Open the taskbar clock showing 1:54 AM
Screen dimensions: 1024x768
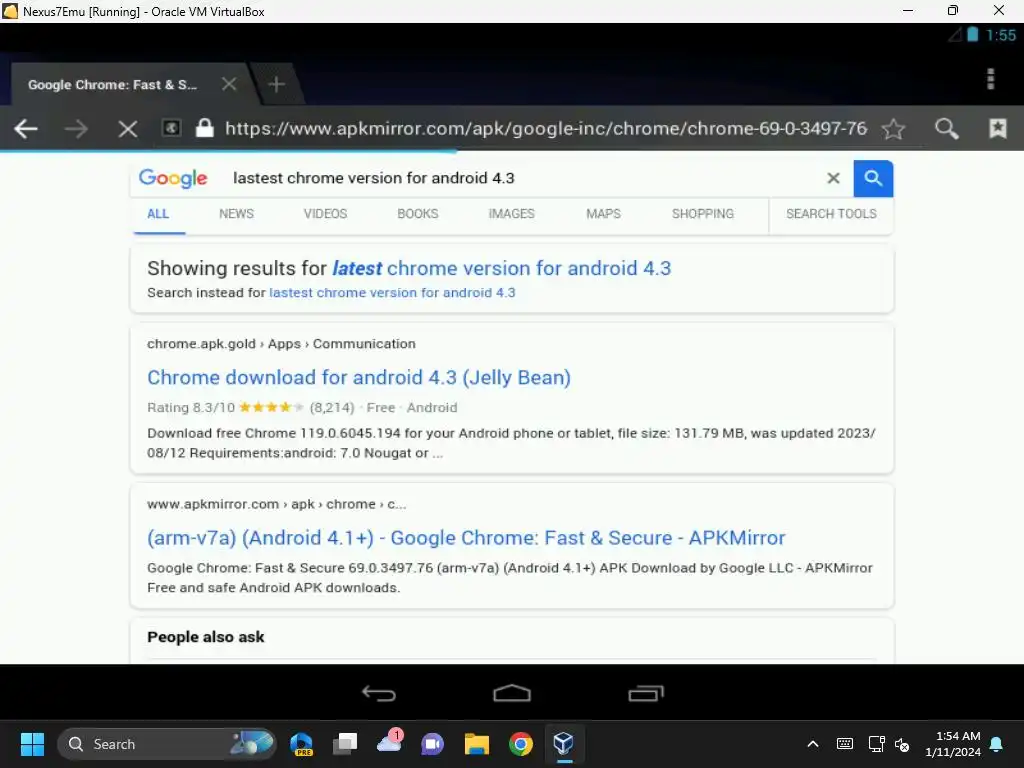pos(953,744)
